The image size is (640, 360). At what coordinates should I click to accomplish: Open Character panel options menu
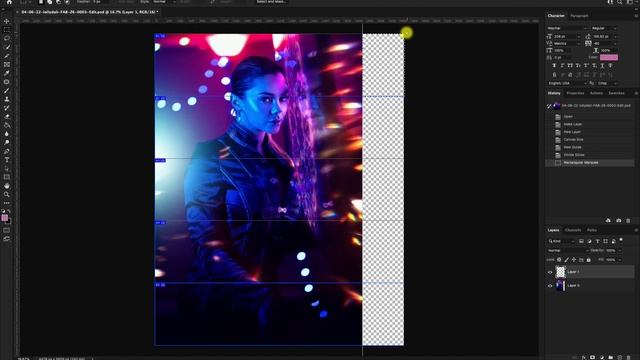636,16
